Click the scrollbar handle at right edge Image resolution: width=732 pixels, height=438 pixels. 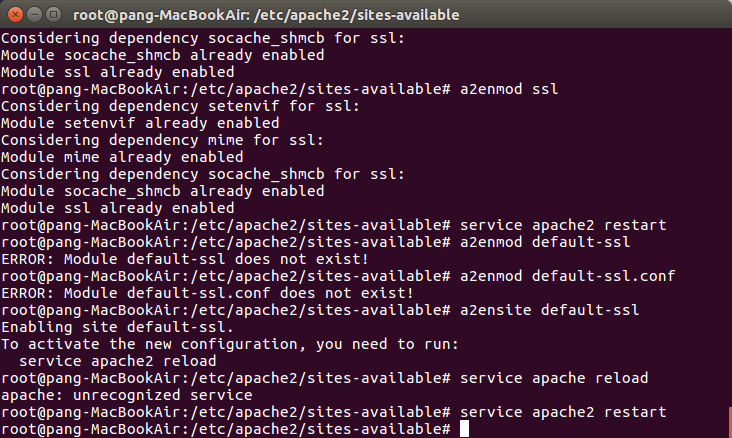point(730,422)
